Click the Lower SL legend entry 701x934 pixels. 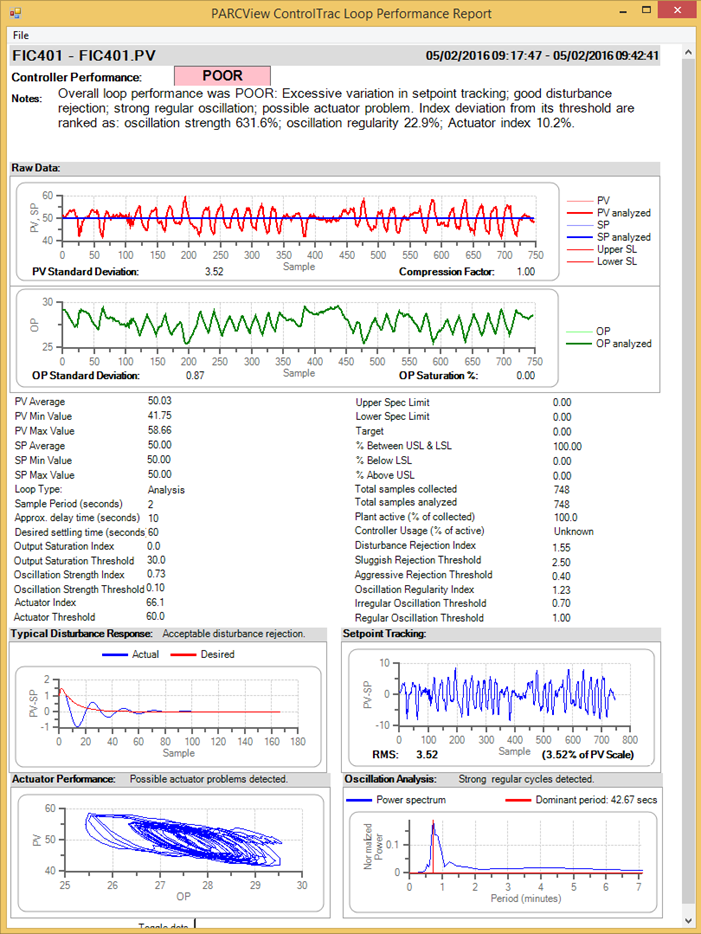point(602,261)
